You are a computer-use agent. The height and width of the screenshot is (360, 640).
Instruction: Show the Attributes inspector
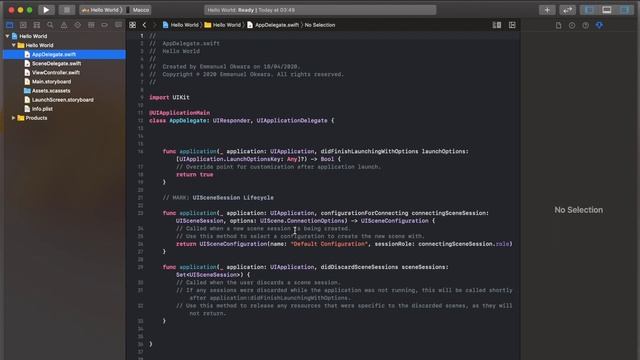tap(599, 25)
